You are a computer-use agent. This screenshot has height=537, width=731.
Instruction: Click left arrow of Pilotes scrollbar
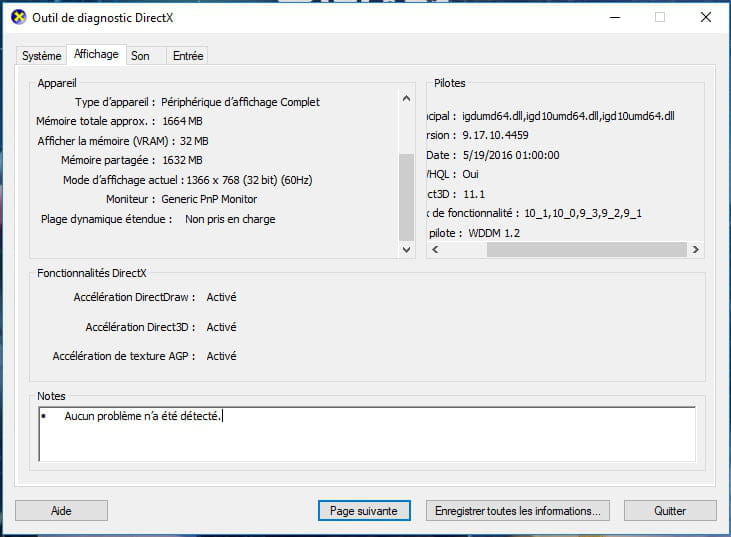click(x=435, y=249)
